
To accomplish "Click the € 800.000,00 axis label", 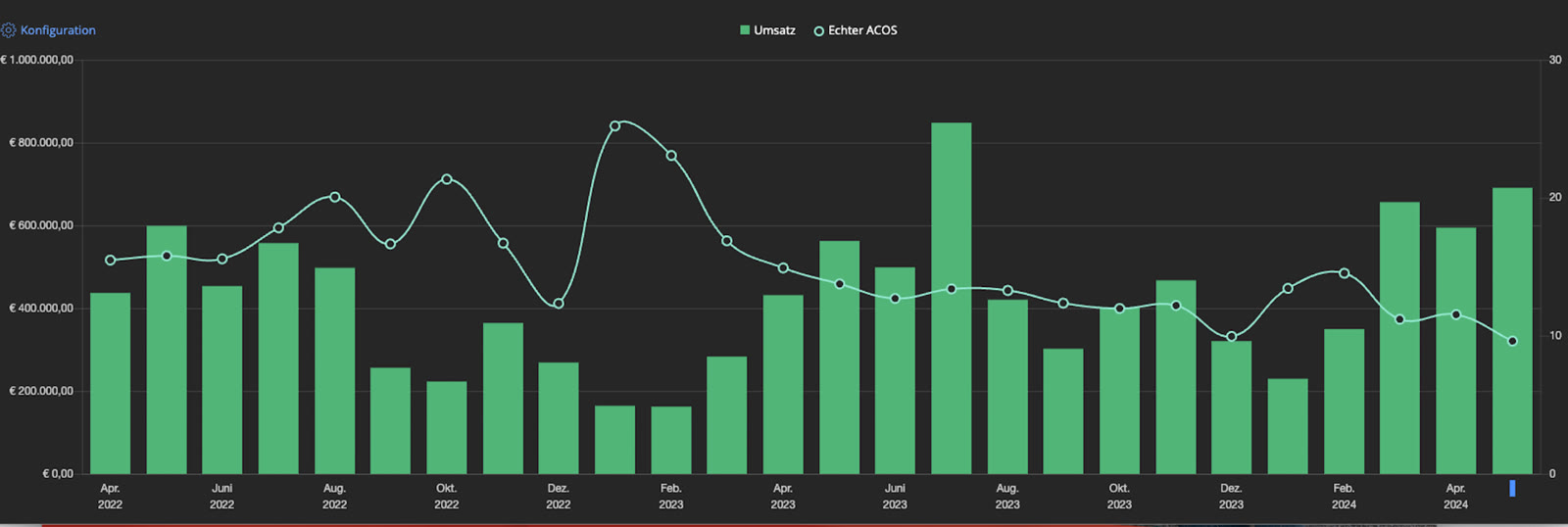I will [x=41, y=143].
